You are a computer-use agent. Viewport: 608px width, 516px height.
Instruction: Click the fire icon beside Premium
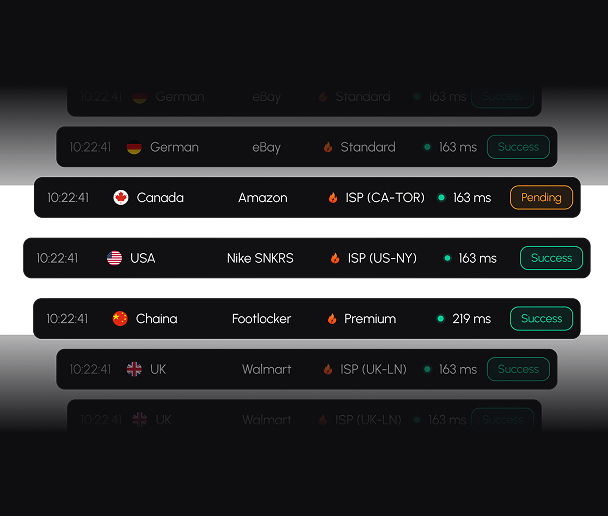coord(332,319)
